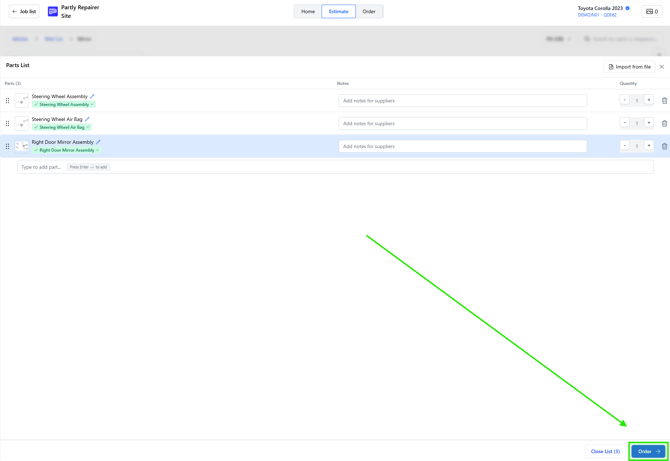Click the Parts List heading
Screen dimensions: 670x461
[x=18, y=65]
